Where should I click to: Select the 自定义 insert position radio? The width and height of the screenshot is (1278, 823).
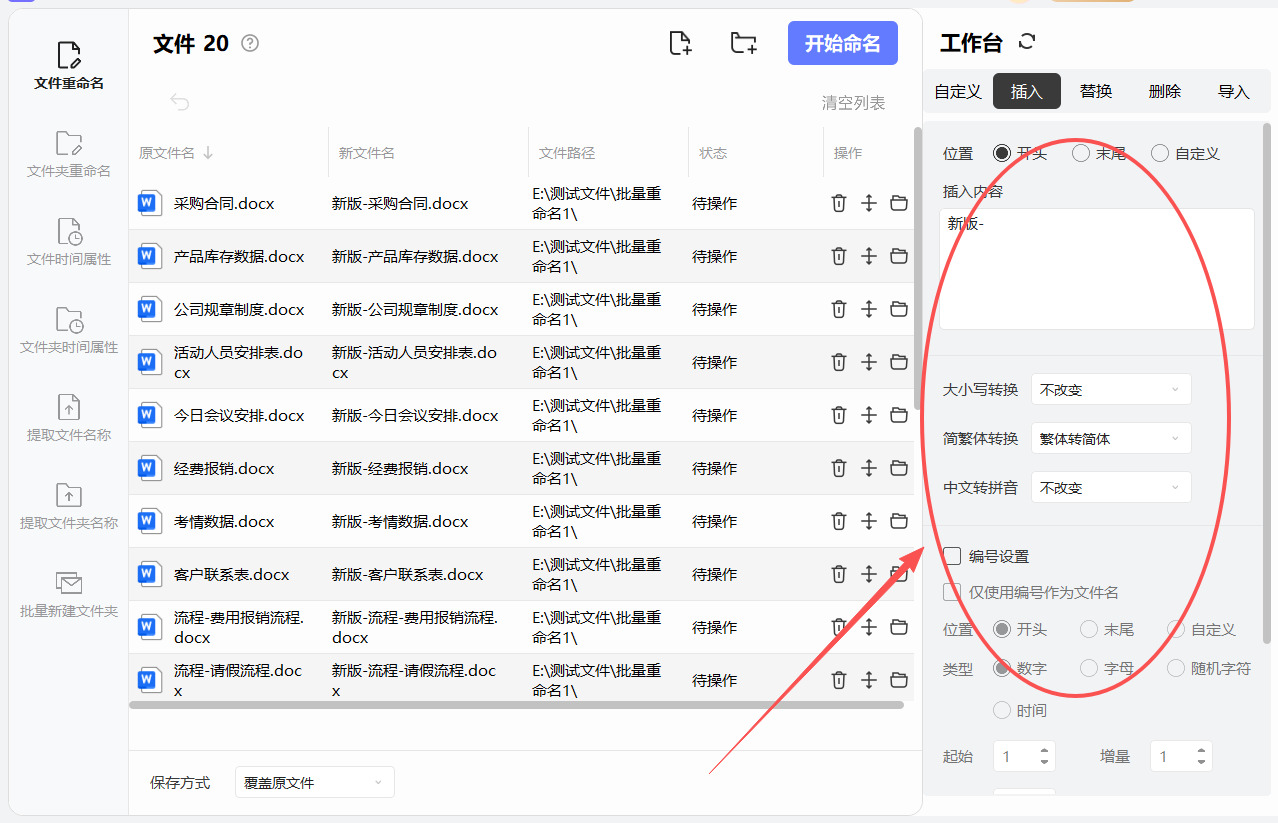(x=1160, y=153)
